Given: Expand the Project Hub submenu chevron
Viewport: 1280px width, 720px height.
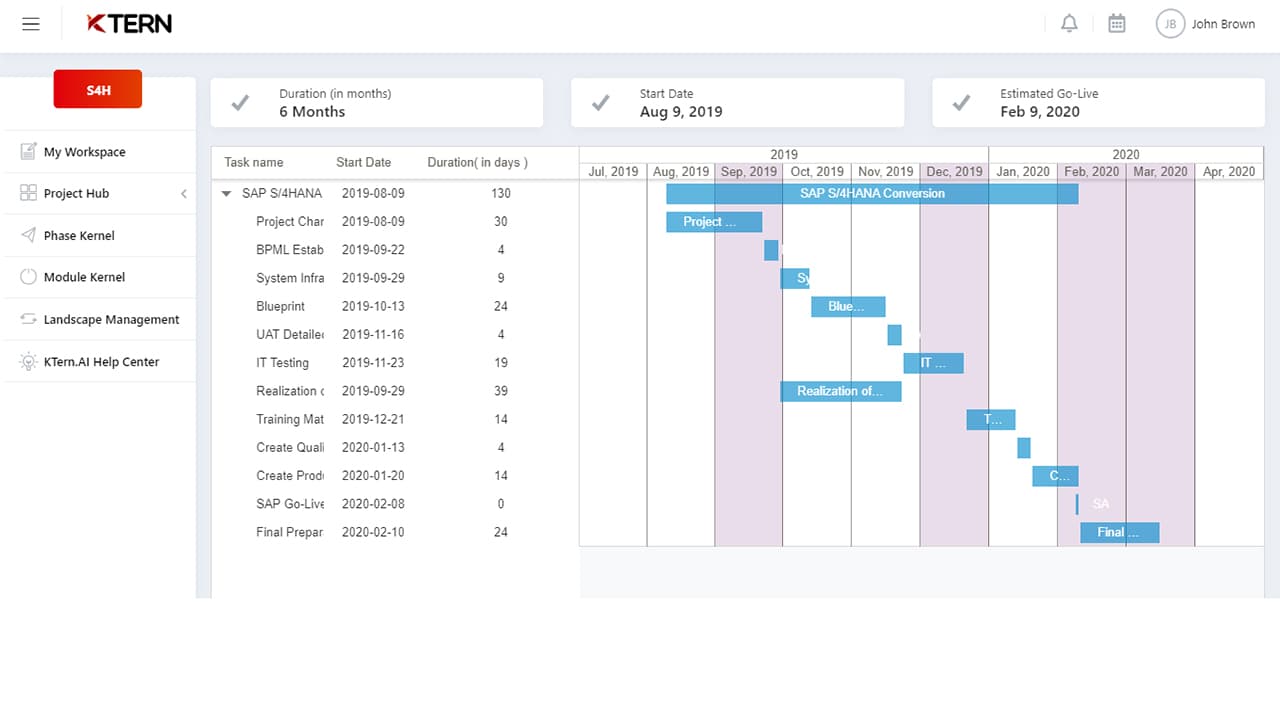Looking at the screenshot, I should pos(183,194).
